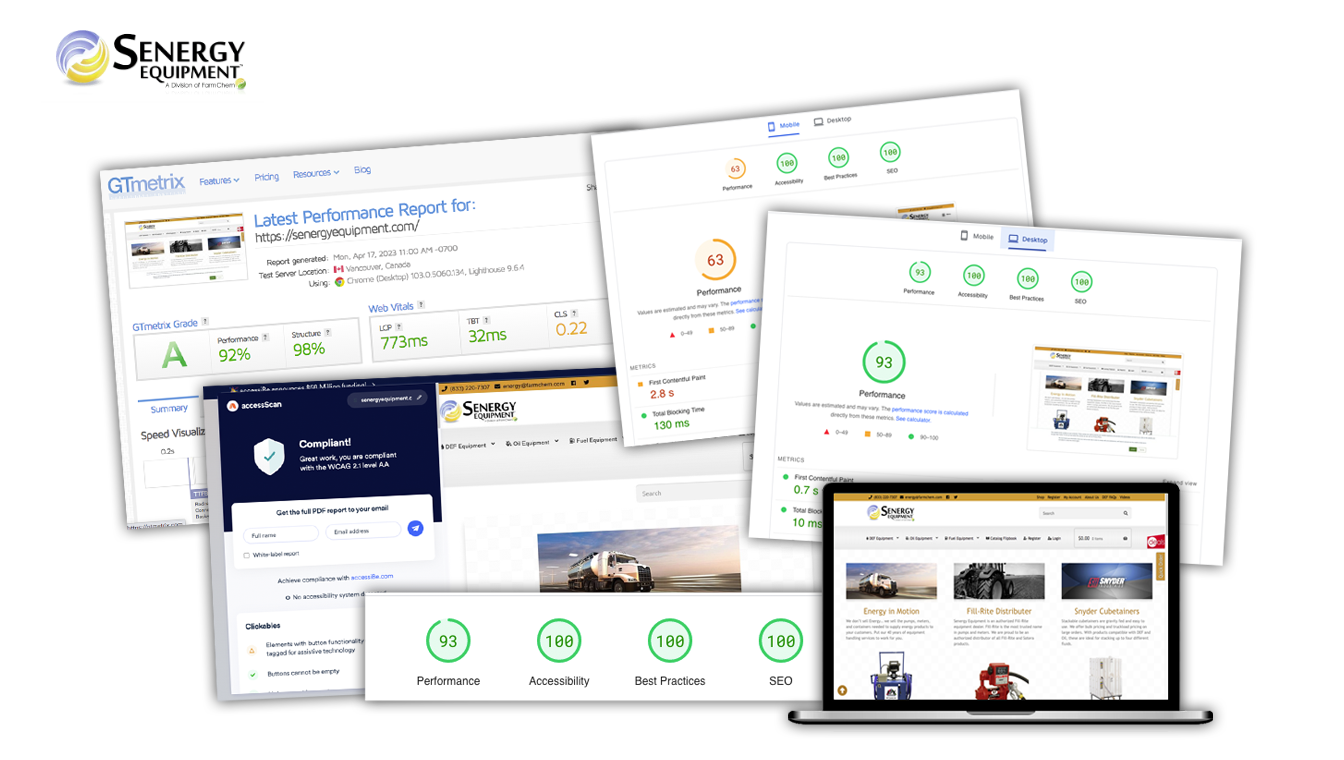Select the Mobile tab in the top report
The width and height of the screenshot is (1344, 760).
coord(784,126)
